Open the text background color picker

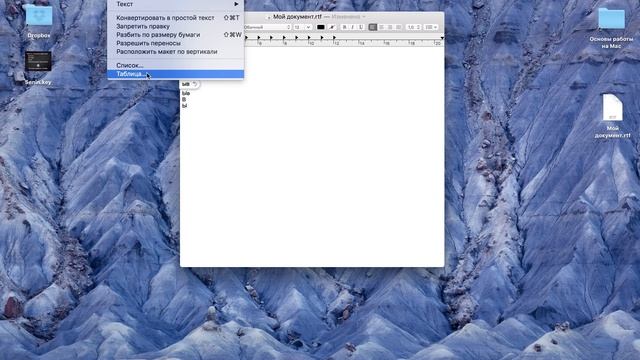332,27
